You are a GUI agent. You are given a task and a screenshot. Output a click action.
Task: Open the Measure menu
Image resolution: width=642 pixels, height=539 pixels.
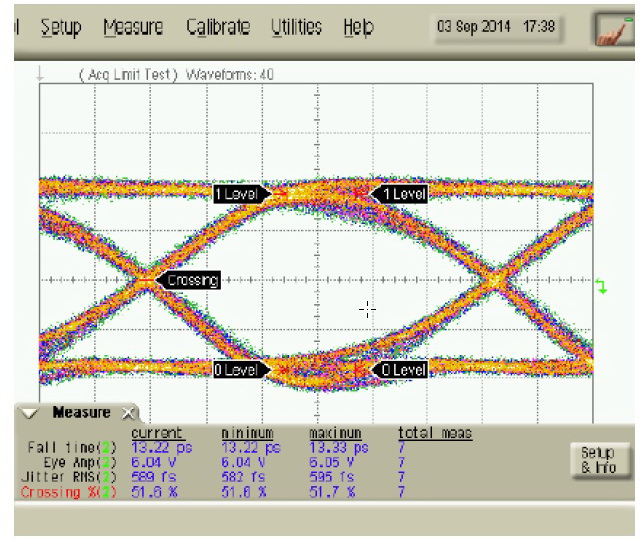pyautogui.click(x=133, y=27)
